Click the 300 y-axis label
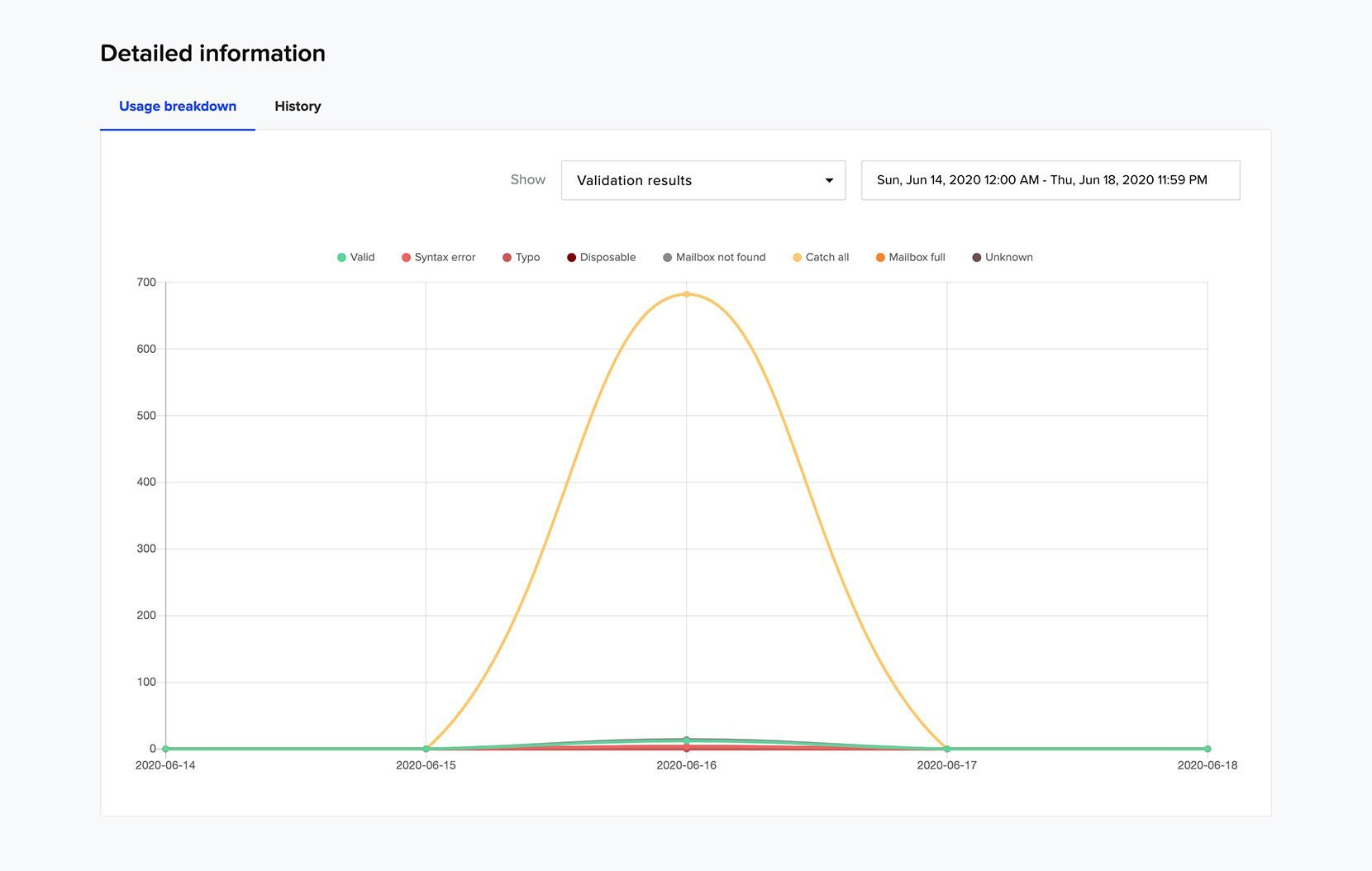1372x871 pixels. pos(146,549)
